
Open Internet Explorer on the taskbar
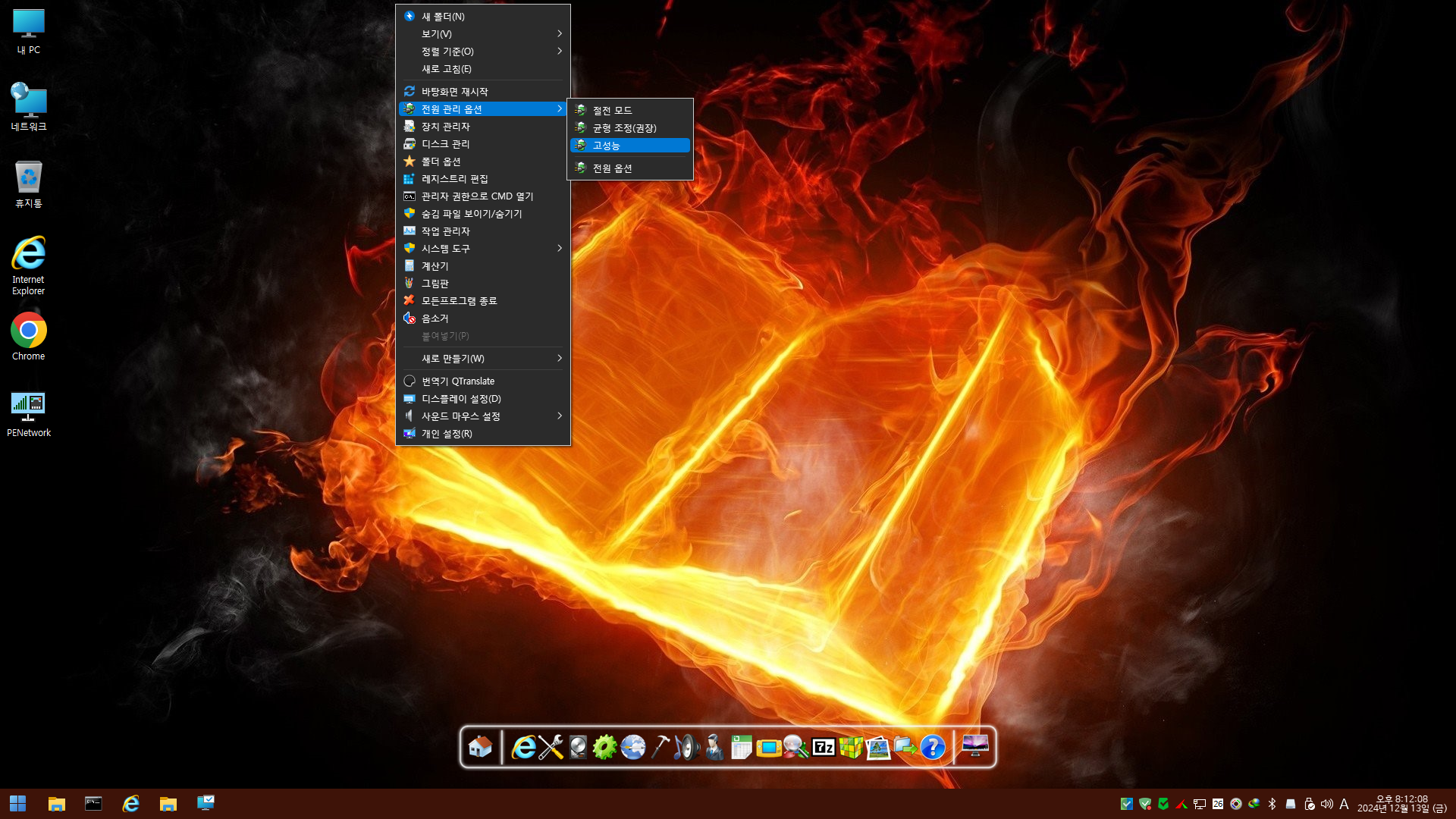click(x=131, y=804)
